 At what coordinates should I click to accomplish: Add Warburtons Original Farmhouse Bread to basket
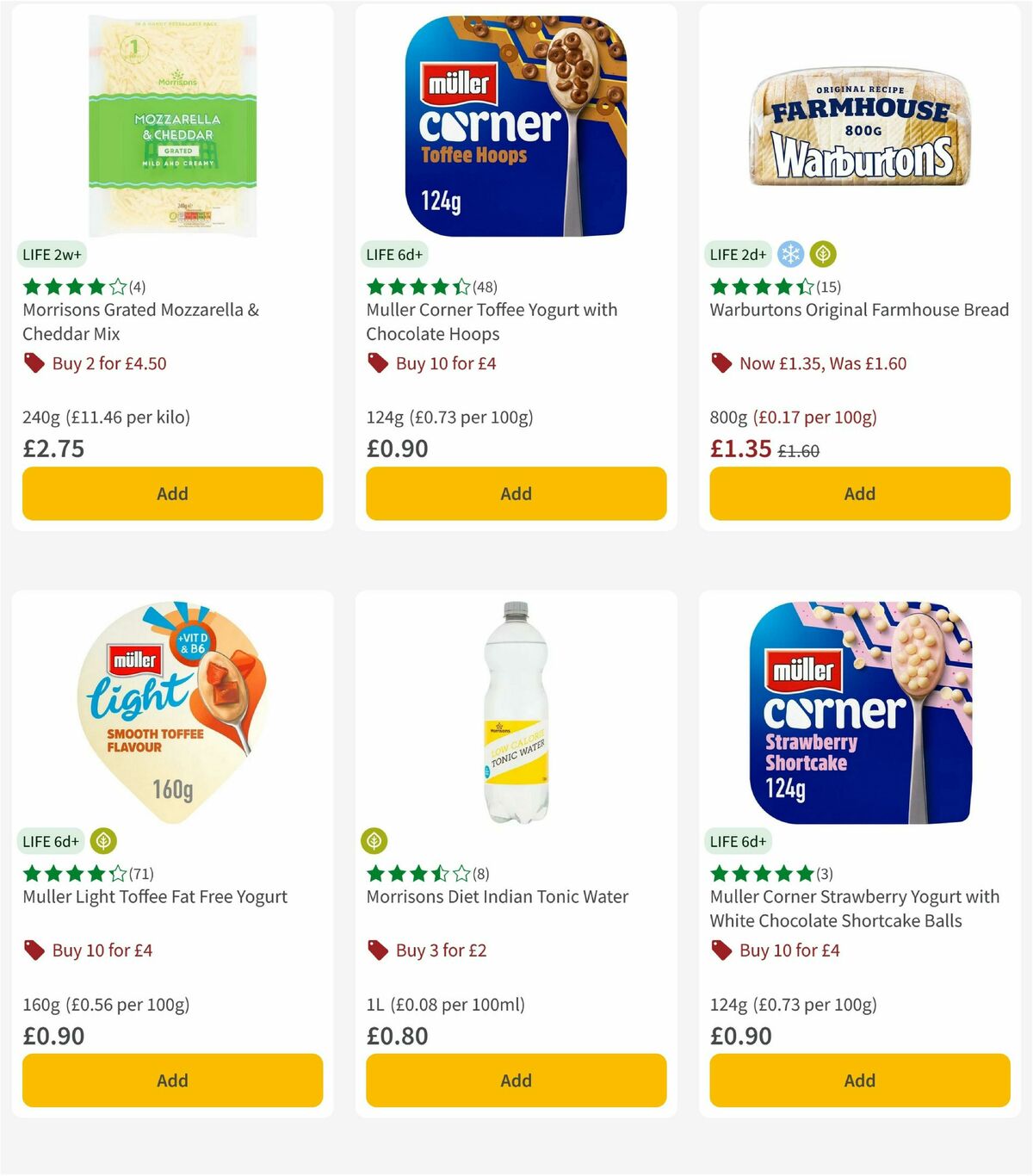[859, 493]
